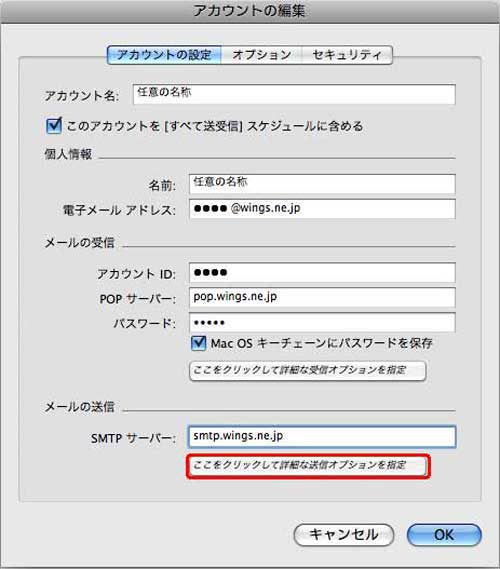Click the 名前 input field
The height and width of the screenshot is (569, 500).
tap(322, 184)
